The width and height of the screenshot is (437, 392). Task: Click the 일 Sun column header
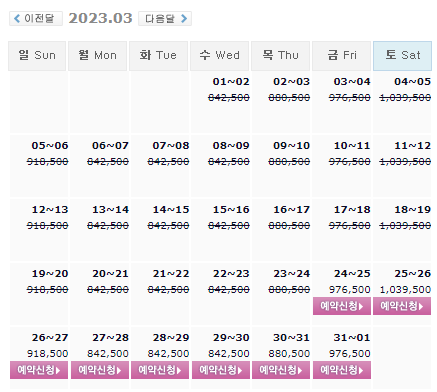pos(37,56)
